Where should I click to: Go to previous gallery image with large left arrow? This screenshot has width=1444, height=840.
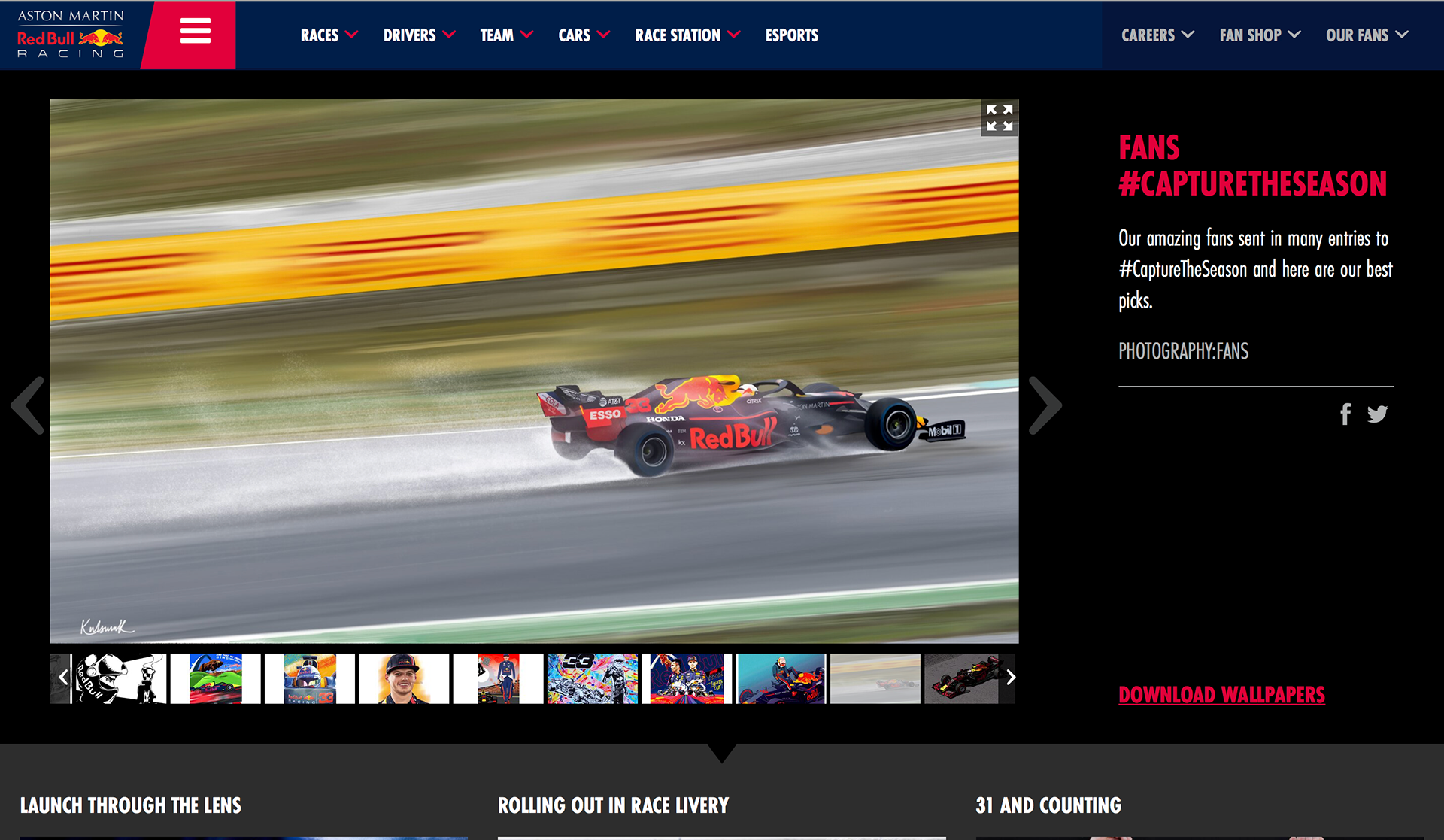click(x=29, y=405)
